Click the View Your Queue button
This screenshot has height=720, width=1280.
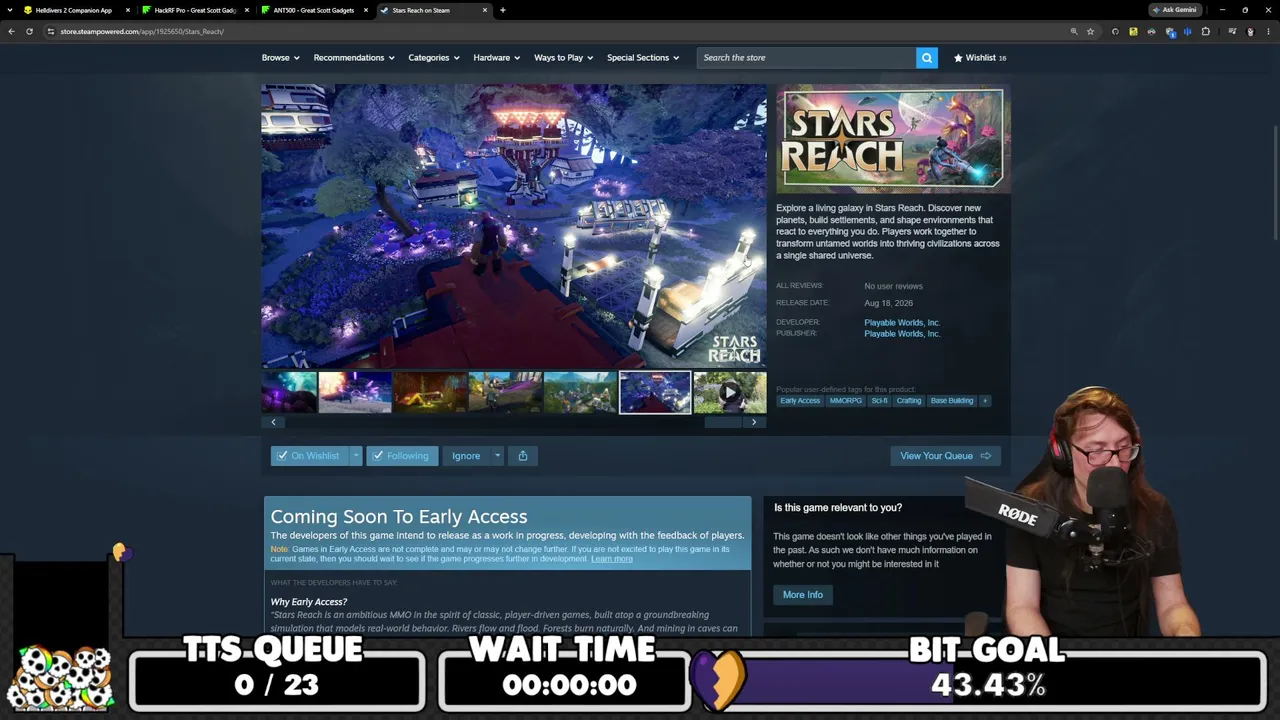[x=945, y=456]
